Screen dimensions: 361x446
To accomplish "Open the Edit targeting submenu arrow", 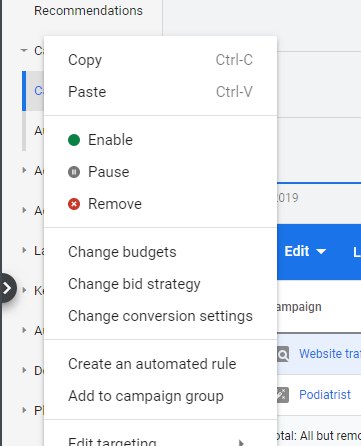I will pos(241,443).
